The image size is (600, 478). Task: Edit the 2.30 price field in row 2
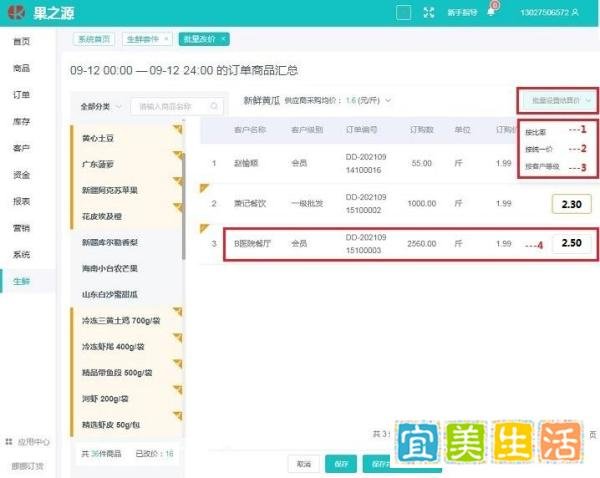point(572,204)
